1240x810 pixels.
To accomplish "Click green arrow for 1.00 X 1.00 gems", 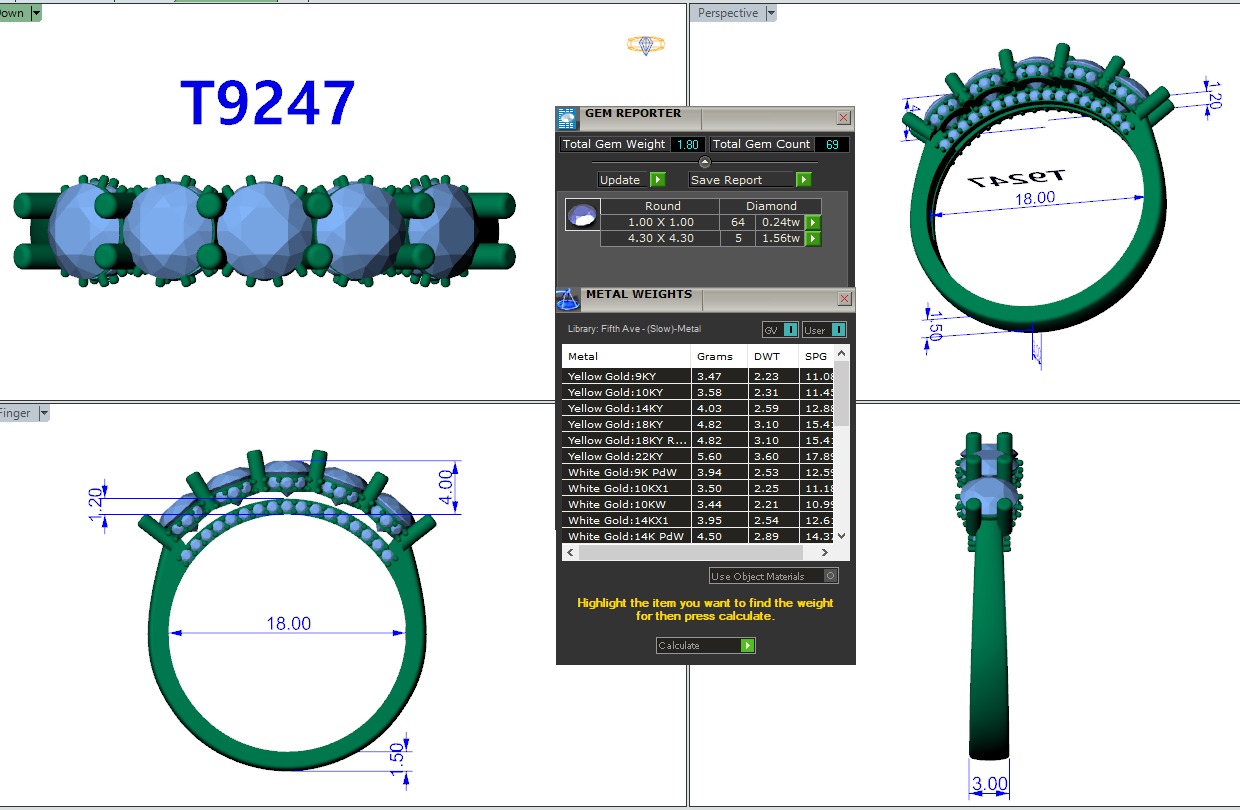I will (813, 222).
